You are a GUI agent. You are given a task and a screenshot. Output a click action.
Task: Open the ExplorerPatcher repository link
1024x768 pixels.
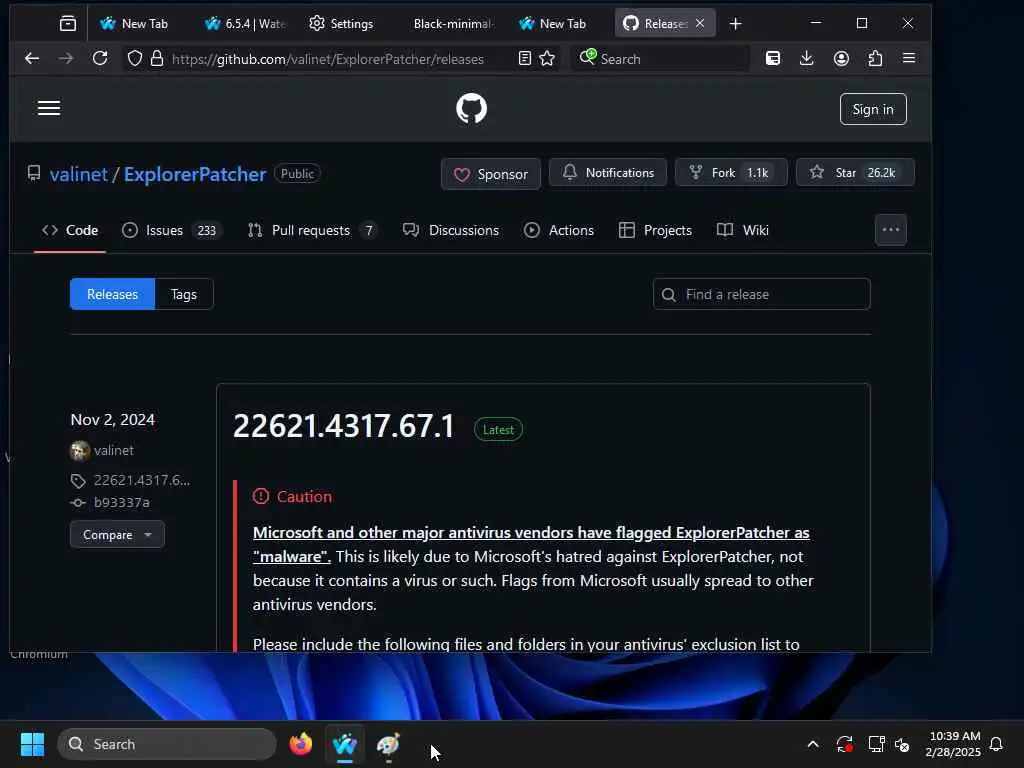[195, 174]
